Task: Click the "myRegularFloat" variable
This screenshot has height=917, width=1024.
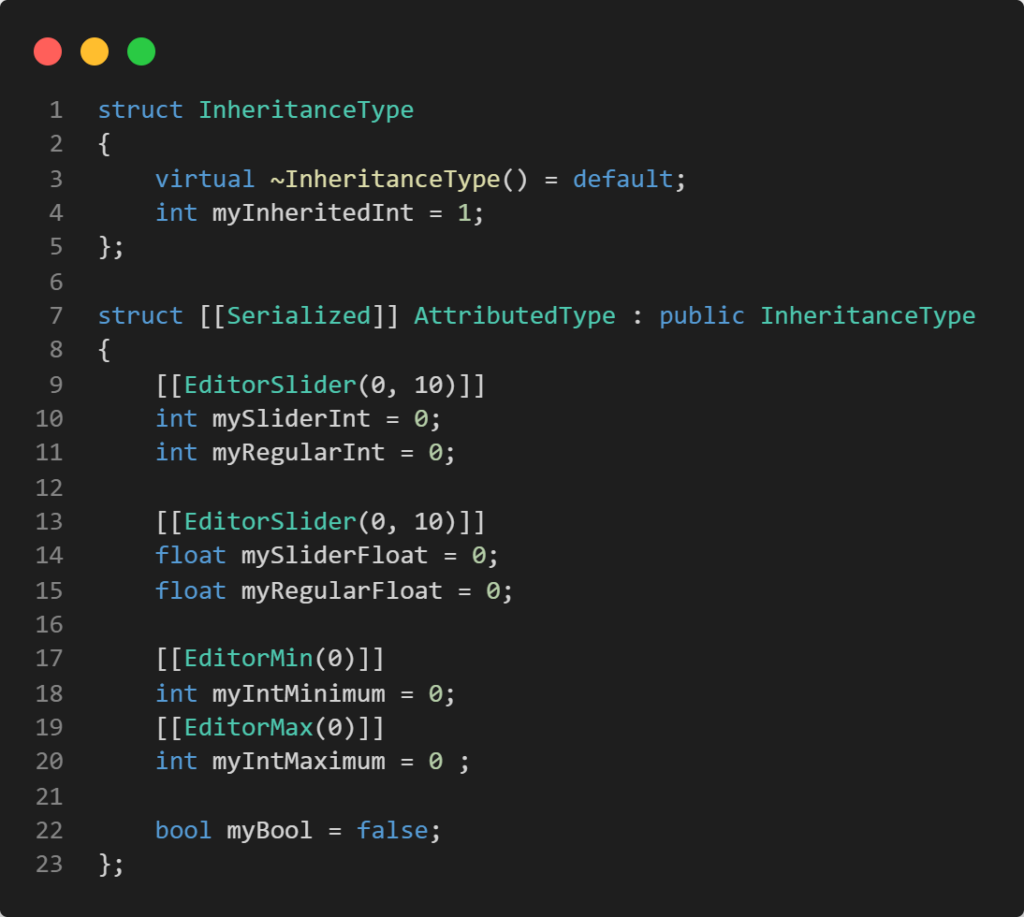Action: coord(342,591)
